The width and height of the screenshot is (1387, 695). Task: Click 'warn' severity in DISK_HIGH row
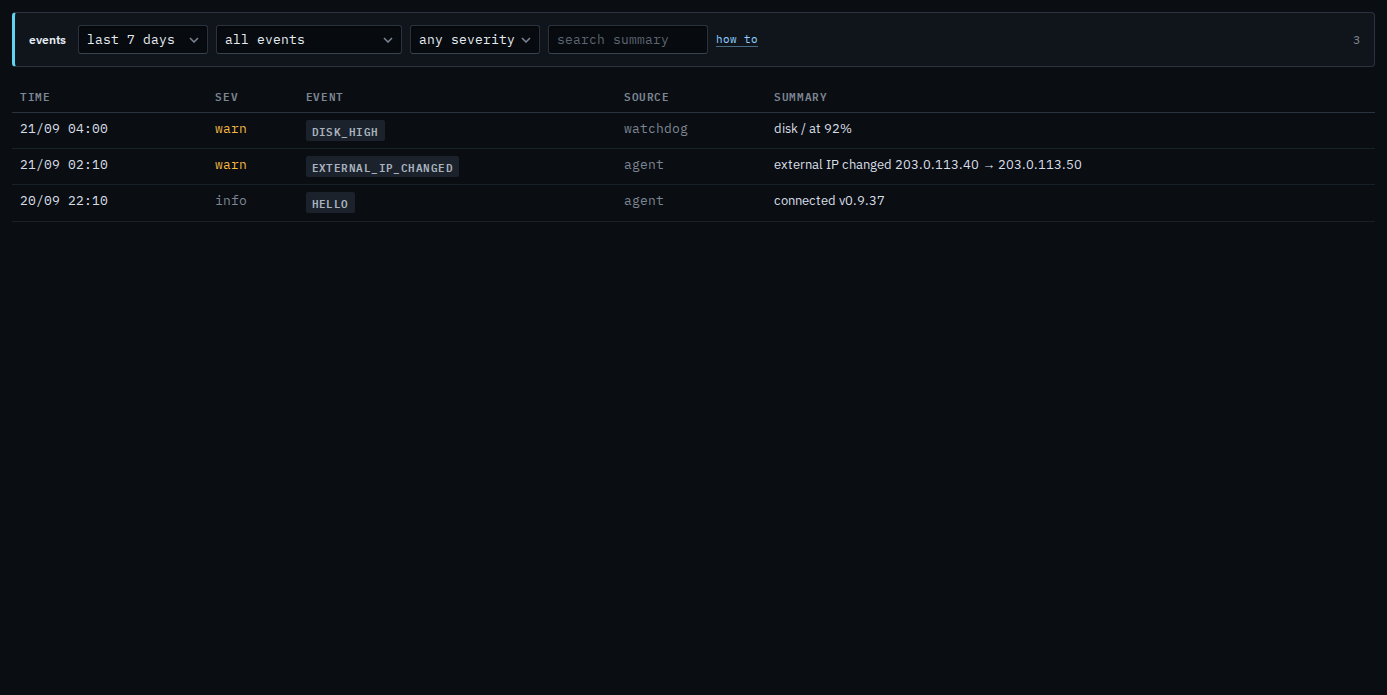click(x=231, y=129)
